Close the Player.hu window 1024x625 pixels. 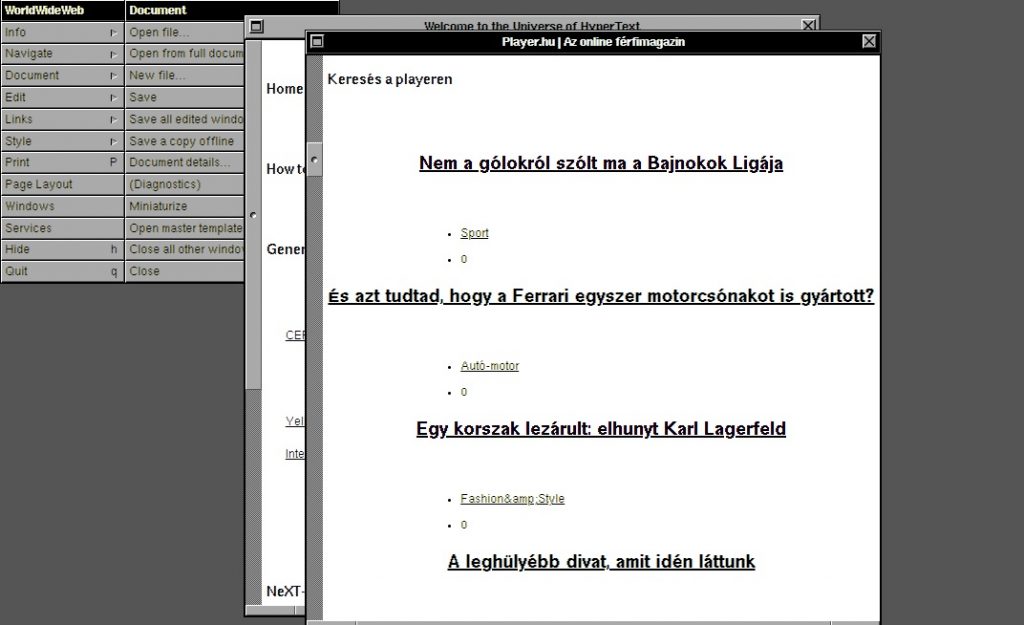(868, 42)
